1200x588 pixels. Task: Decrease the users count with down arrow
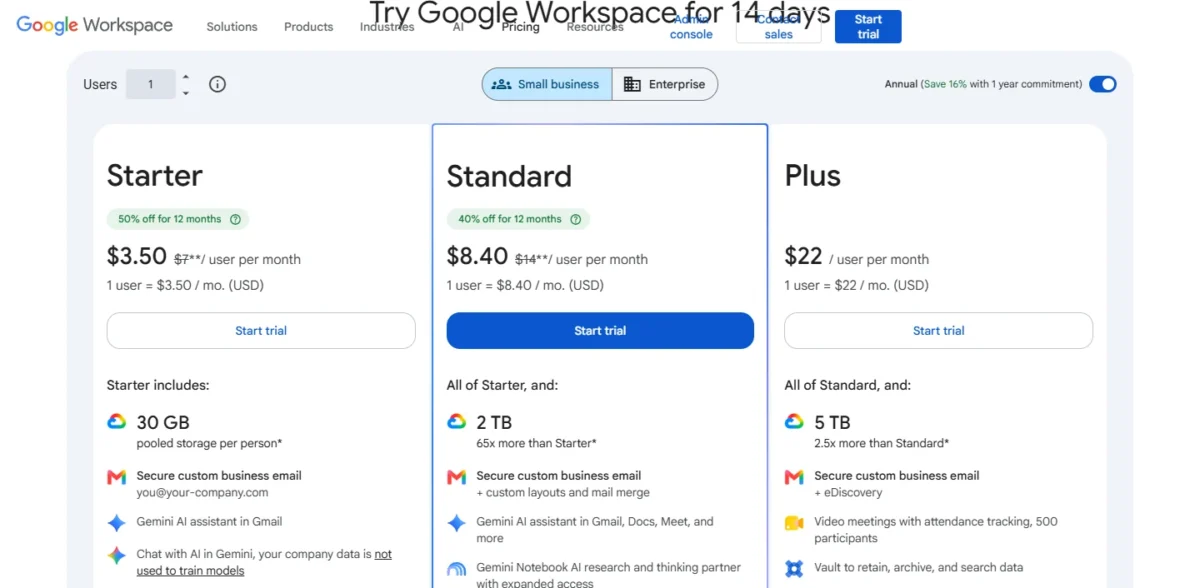click(186, 93)
